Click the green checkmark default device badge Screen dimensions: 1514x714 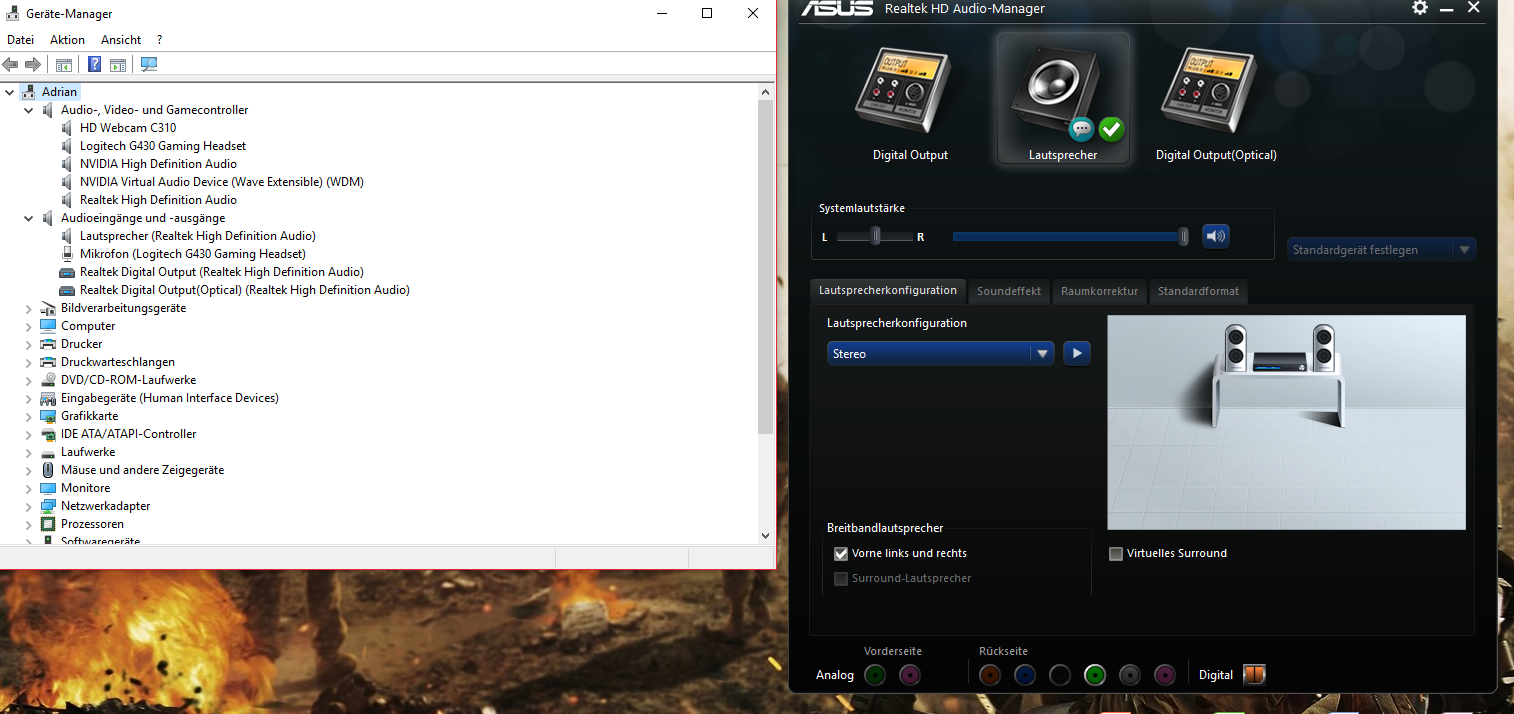[1111, 129]
